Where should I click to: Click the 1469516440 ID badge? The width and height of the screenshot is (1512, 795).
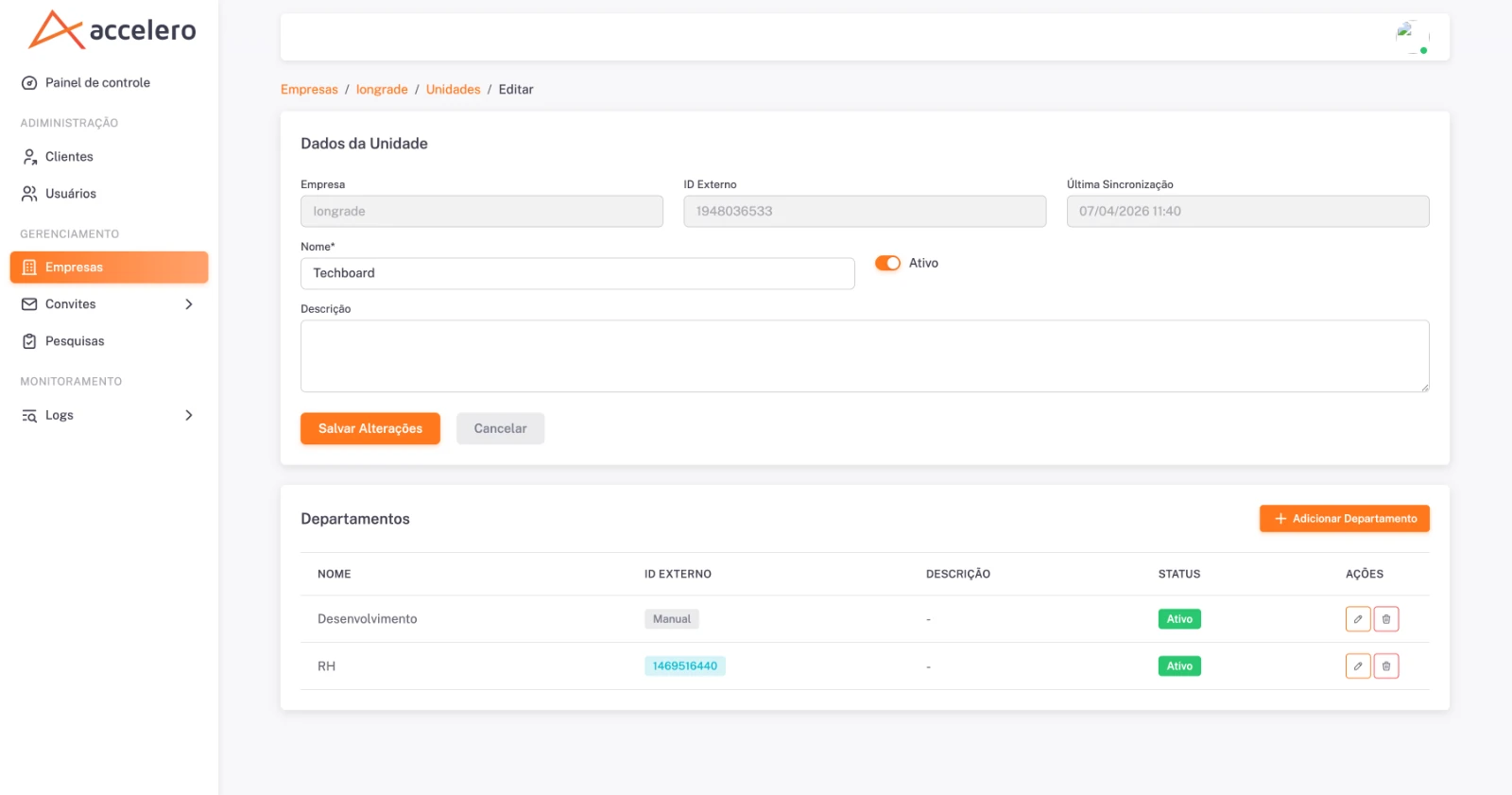pyautogui.click(x=685, y=666)
